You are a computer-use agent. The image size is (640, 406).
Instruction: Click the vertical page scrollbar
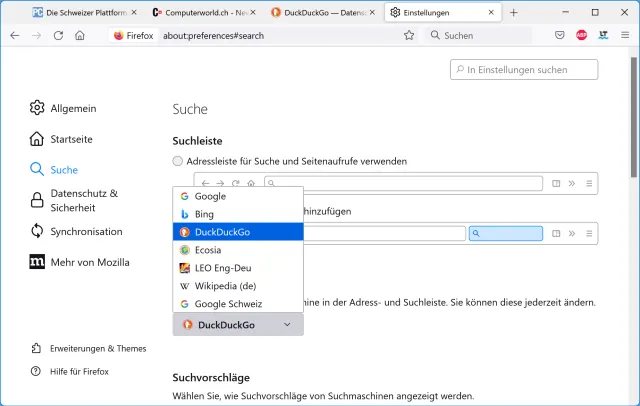tap(633, 117)
